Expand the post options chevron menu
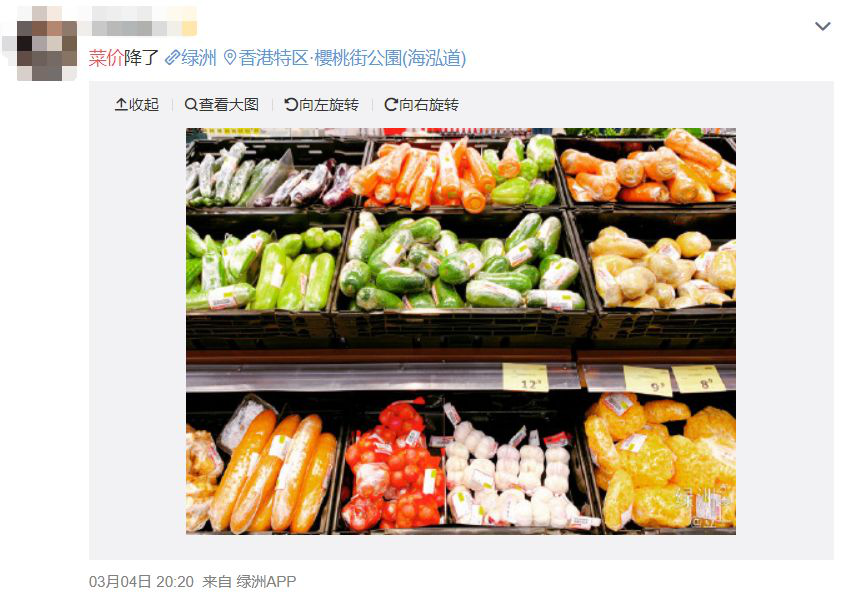The width and height of the screenshot is (846, 608). coord(822,26)
